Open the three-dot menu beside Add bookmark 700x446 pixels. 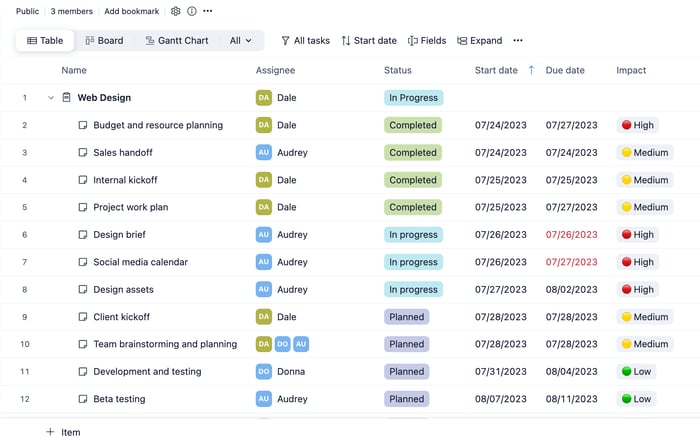tap(208, 11)
